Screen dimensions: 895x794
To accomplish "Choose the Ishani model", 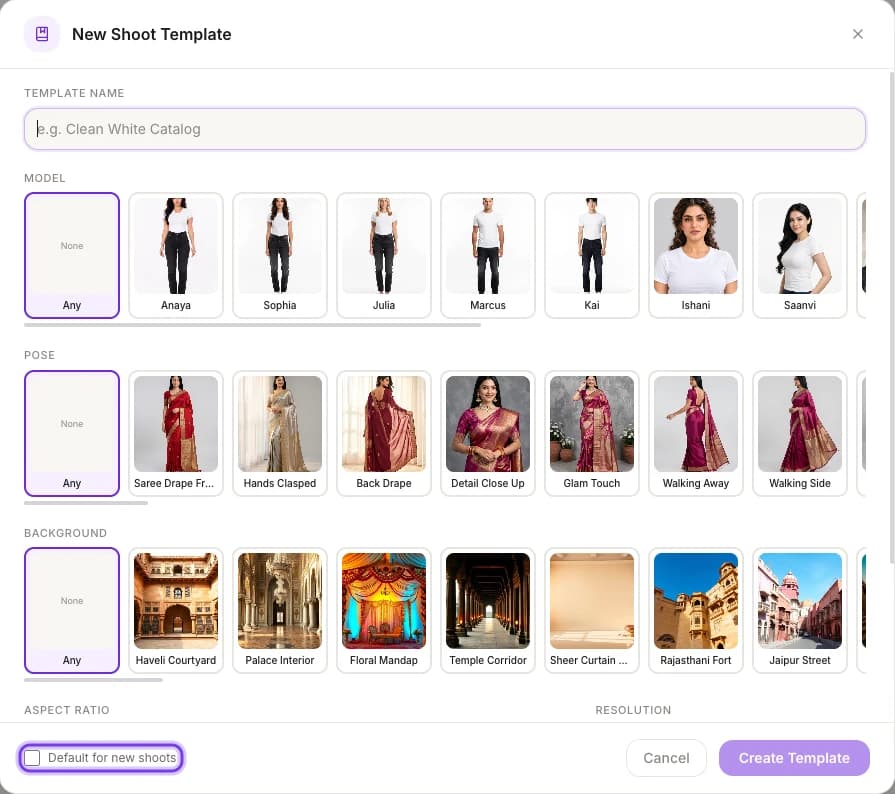I will (696, 255).
